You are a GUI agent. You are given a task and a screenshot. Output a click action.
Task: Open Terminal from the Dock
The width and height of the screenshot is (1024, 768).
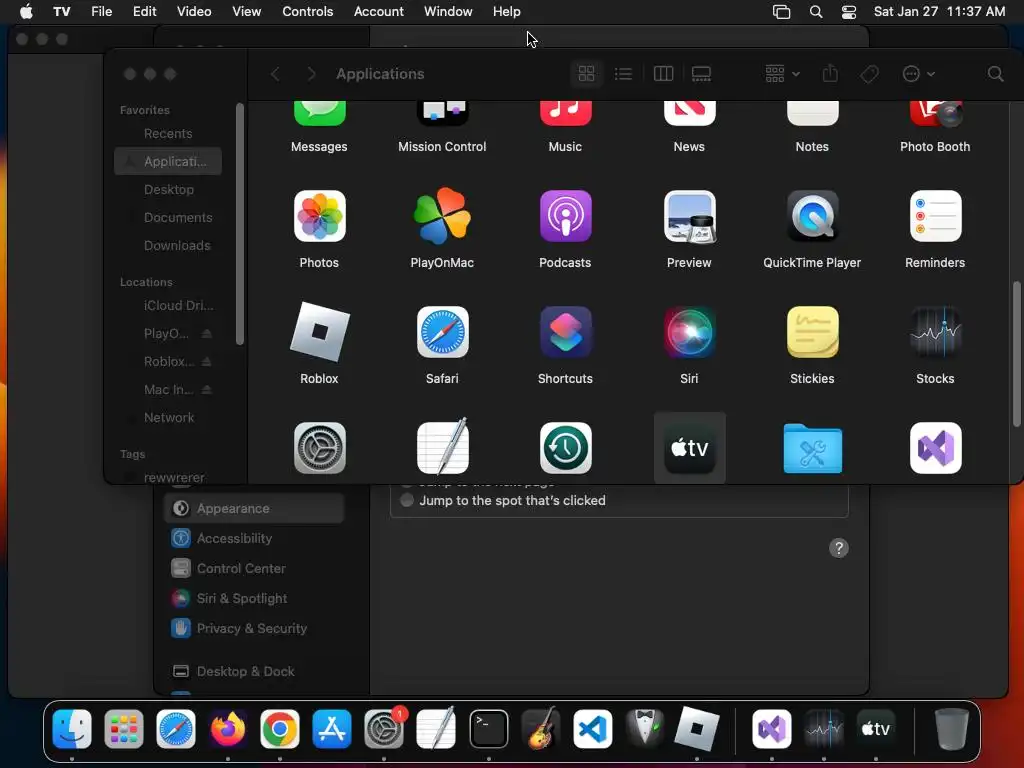488,729
